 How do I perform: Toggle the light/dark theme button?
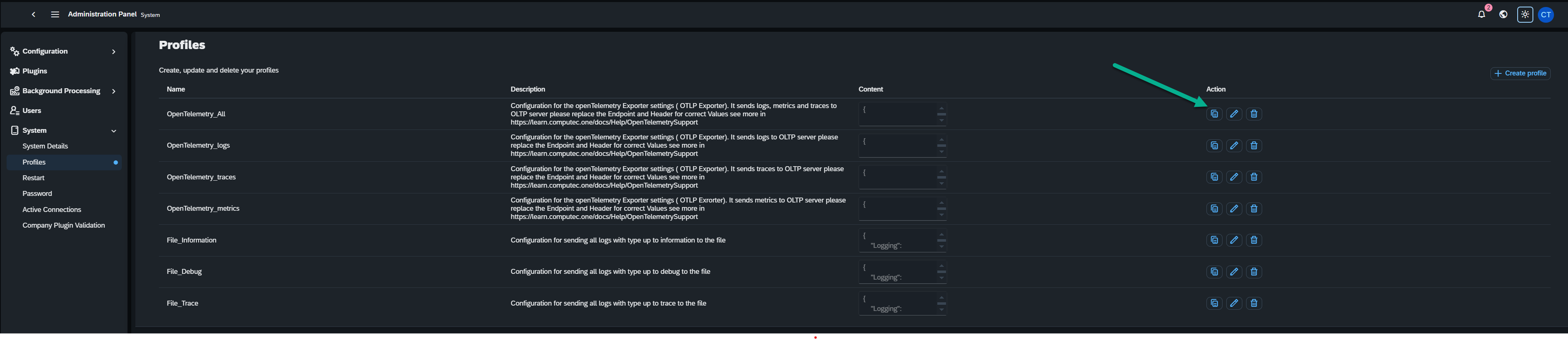coord(1524,14)
